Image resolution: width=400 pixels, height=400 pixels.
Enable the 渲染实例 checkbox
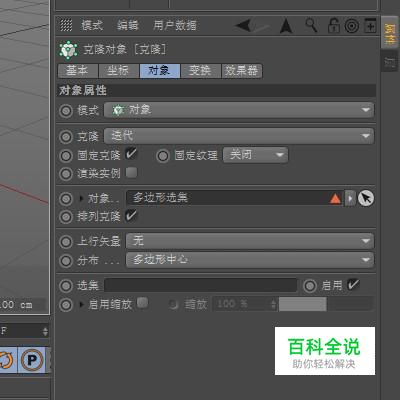click(x=131, y=173)
